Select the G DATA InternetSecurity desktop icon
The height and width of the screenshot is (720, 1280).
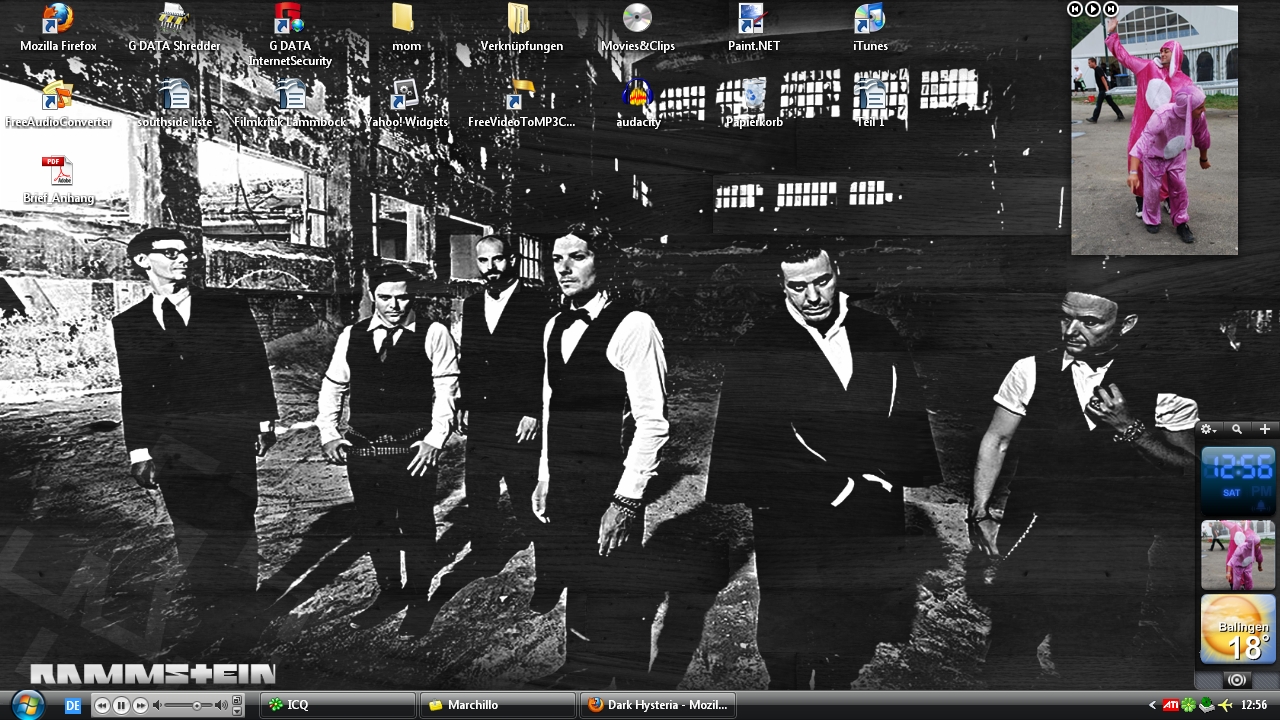pos(290,35)
